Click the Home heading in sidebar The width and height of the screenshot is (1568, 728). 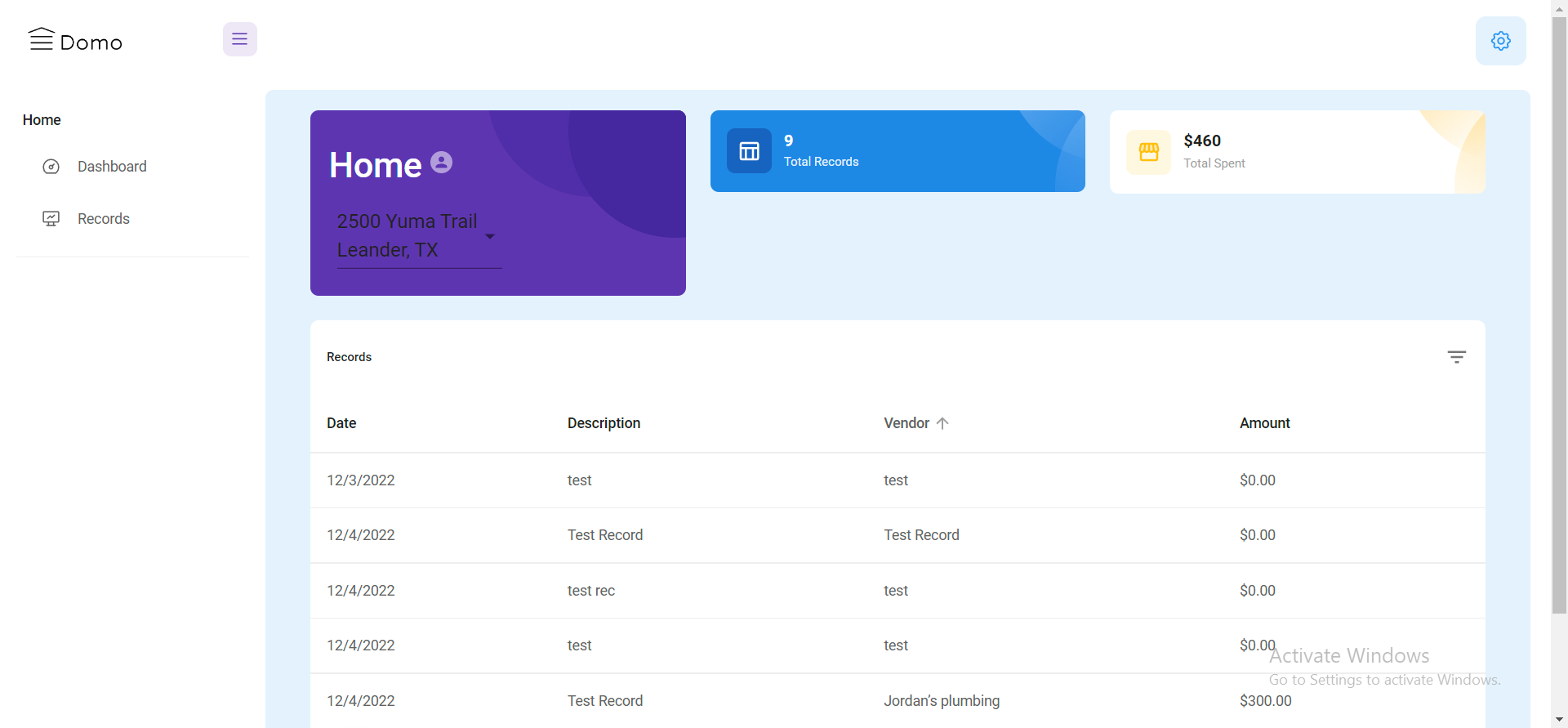[x=42, y=120]
